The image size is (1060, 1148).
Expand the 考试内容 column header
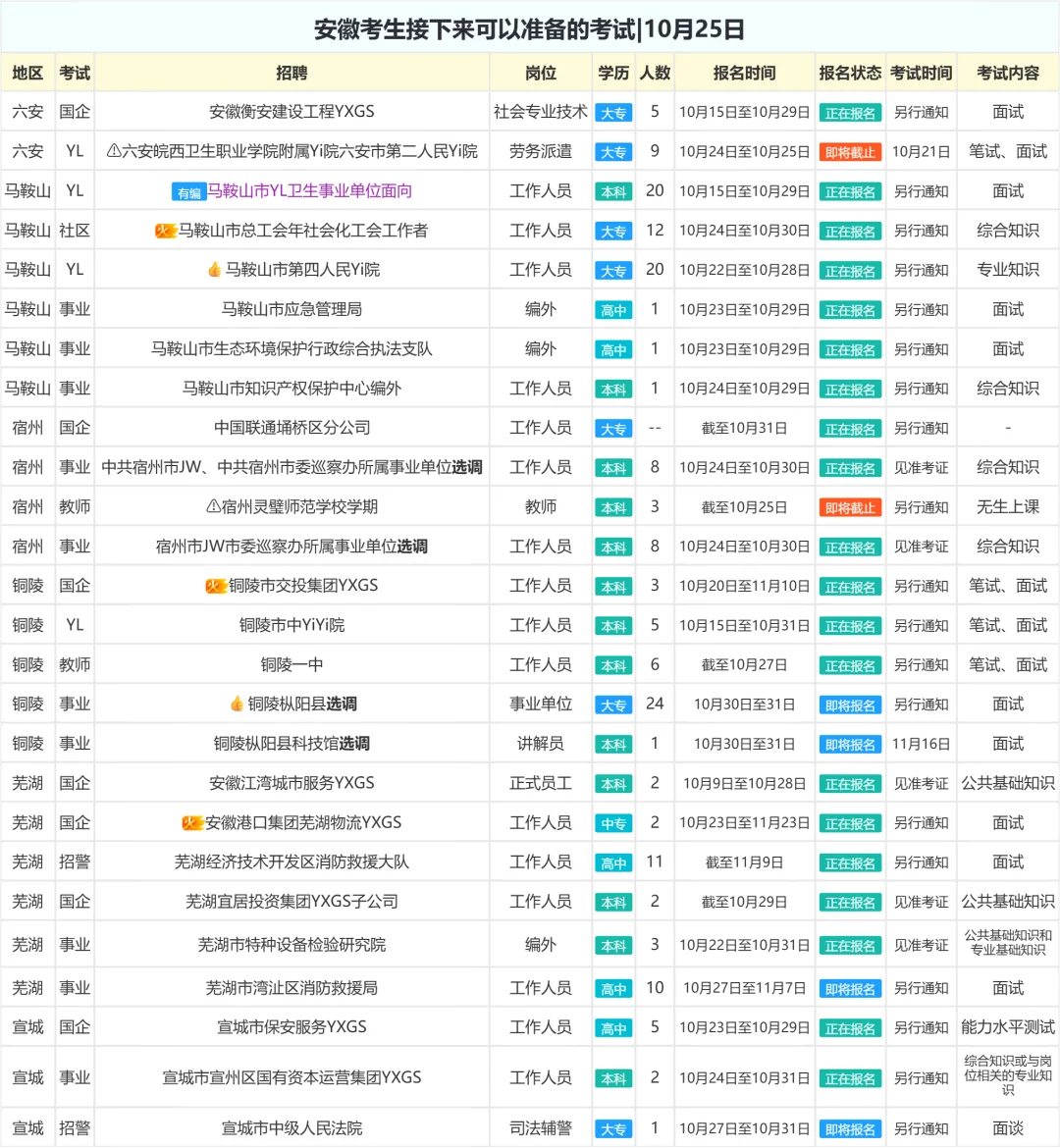[x=1008, y=72]
